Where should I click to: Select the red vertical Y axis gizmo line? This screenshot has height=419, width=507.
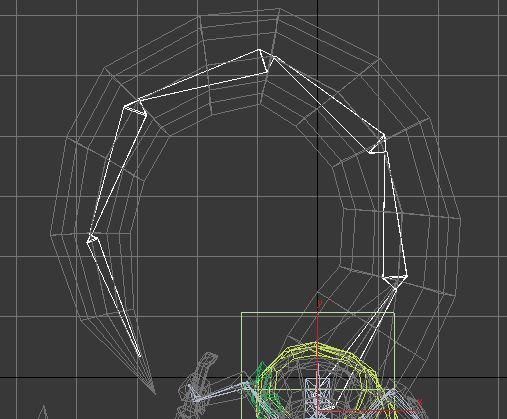click(318, 360)
